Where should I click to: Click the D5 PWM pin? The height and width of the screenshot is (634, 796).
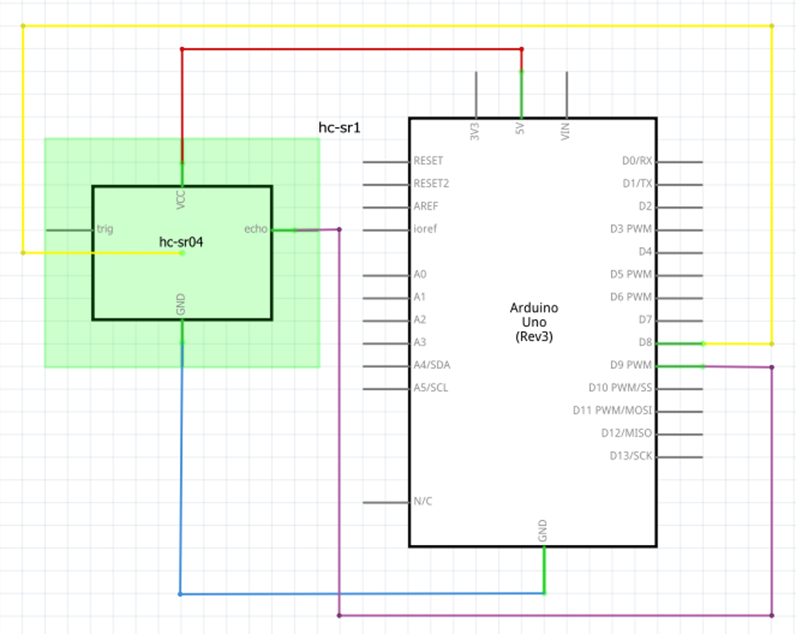tap(680, 276)
